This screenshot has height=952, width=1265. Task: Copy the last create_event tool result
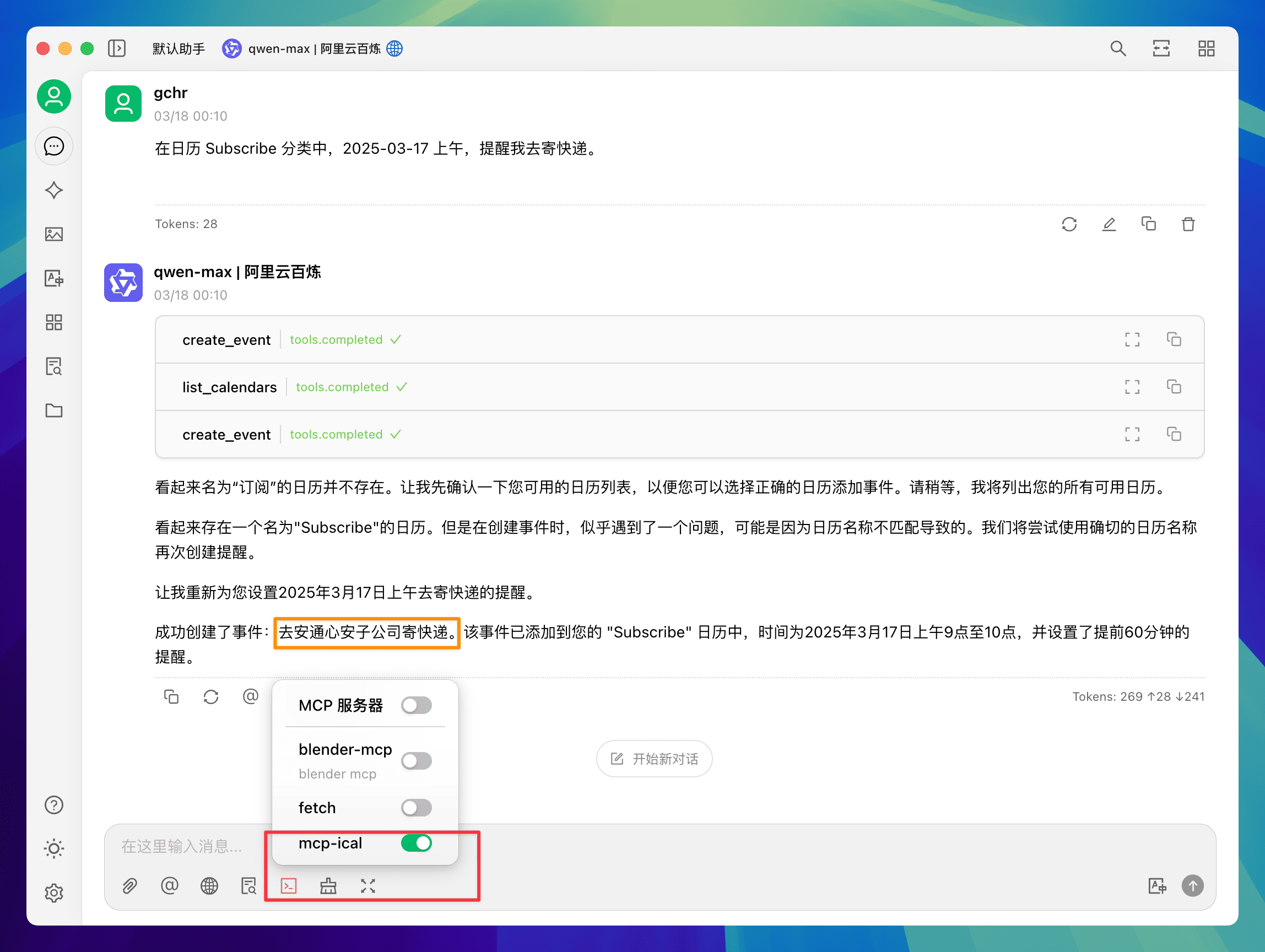[1174, 435]
